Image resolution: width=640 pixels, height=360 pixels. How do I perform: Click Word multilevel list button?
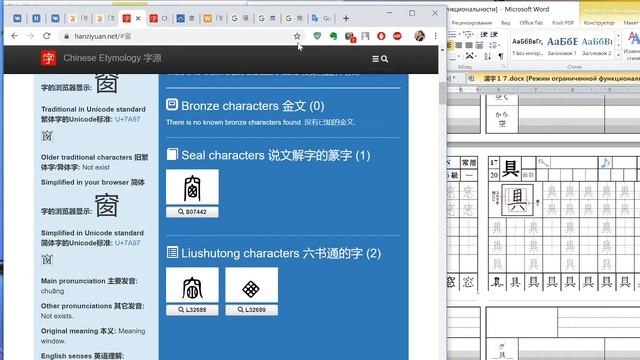tap(468, 34)
